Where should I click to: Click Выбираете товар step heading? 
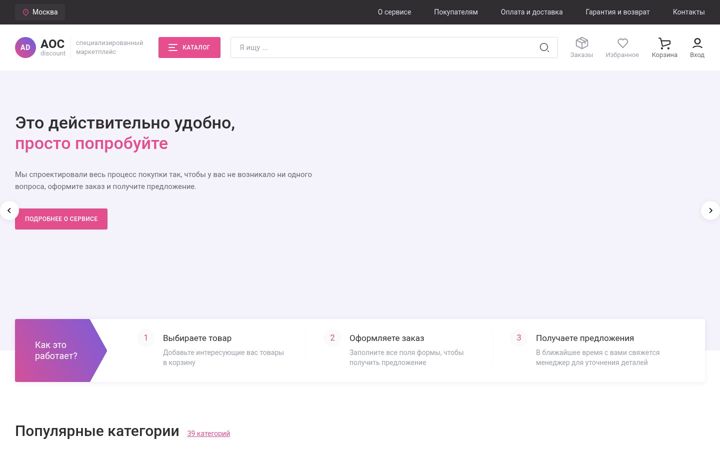197,338
